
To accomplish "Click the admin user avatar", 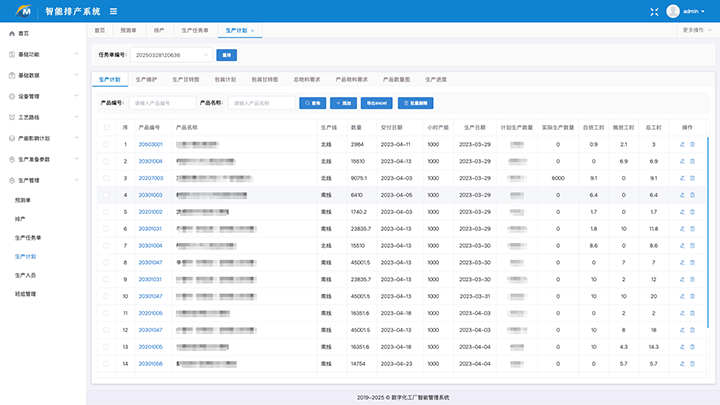I will [672, 11].
